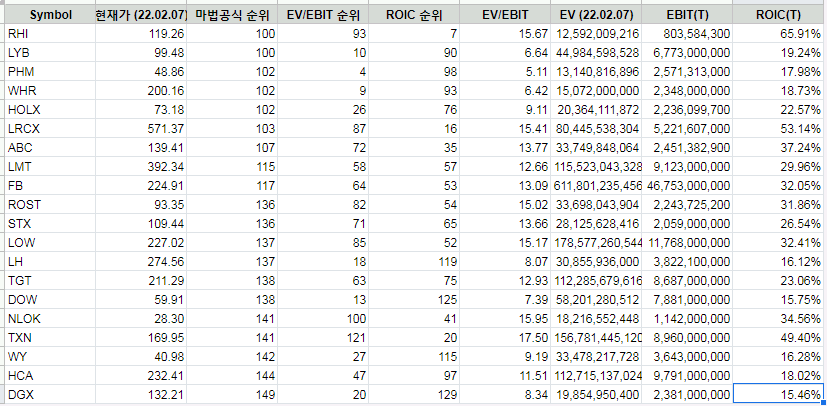Click the DOW symbol cell
Viewport: 827px width, 406px height.
click(x=50, y=299)
